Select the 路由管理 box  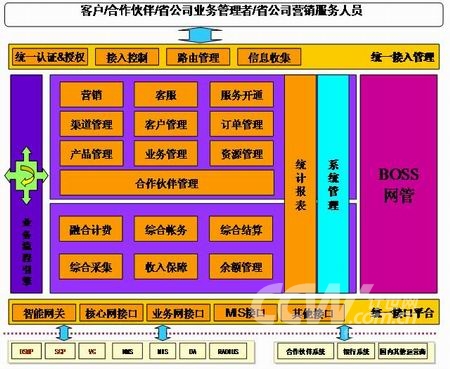[x=198, y=57]
